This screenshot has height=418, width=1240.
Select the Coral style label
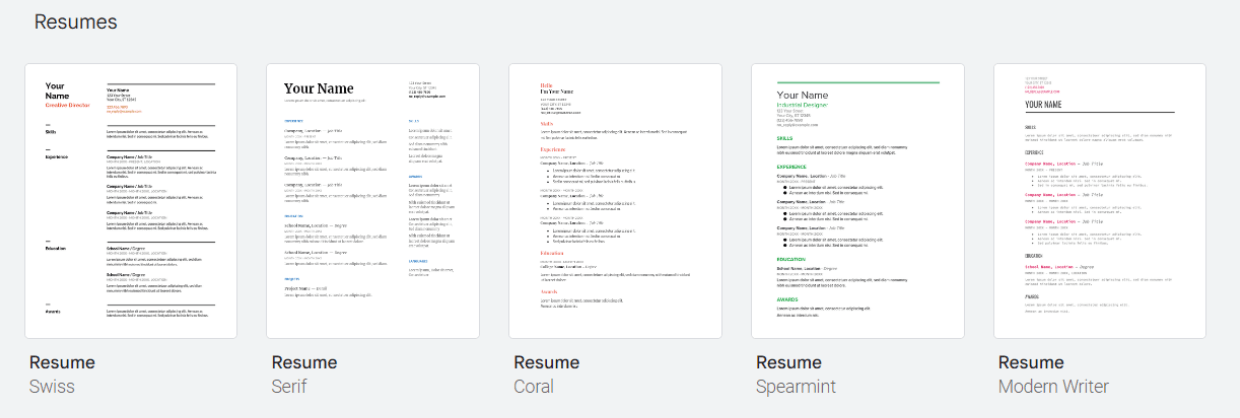[x=534, y=386]
